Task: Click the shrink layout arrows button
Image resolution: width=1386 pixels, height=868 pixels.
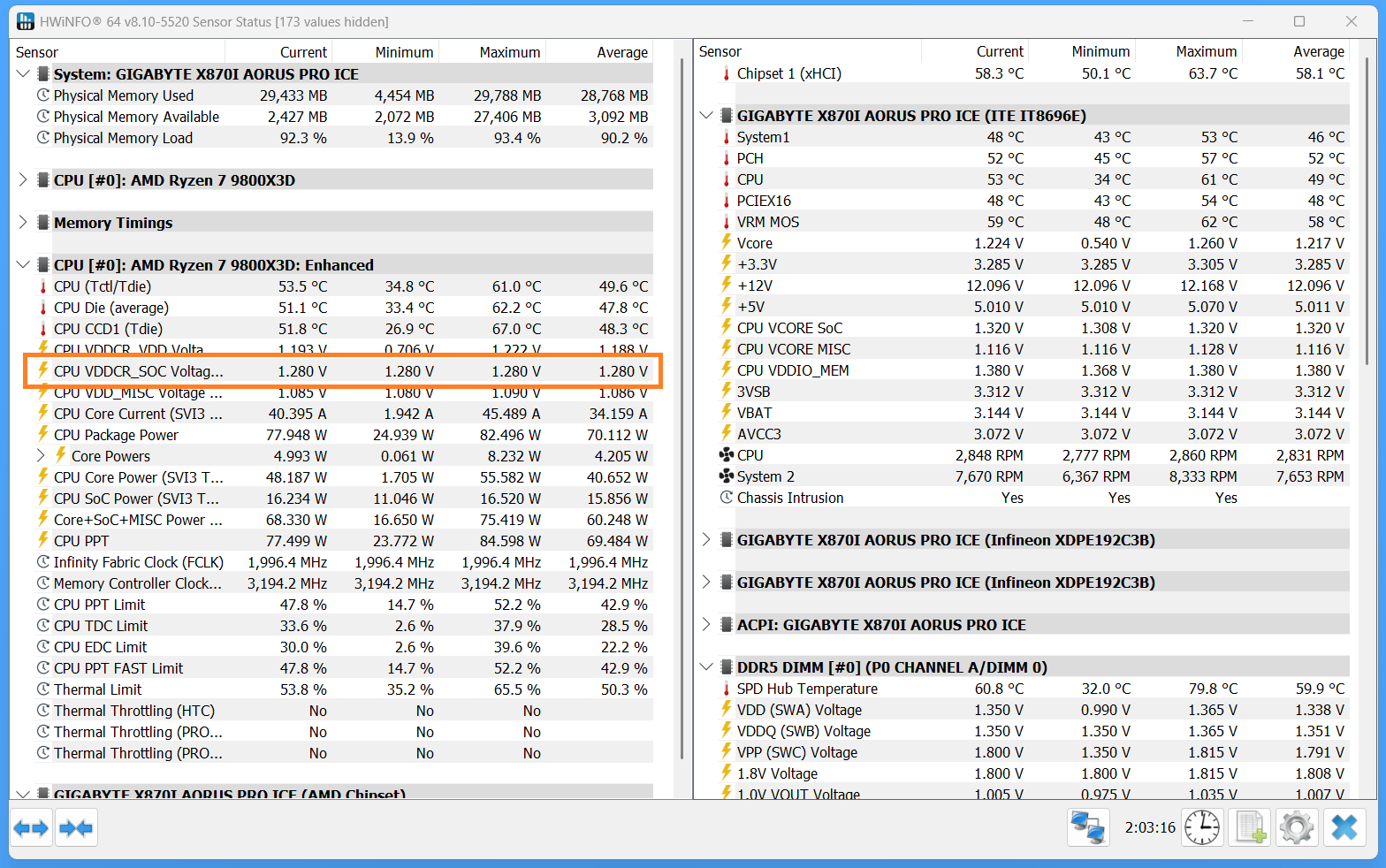Action: click(x=76, y=828)
